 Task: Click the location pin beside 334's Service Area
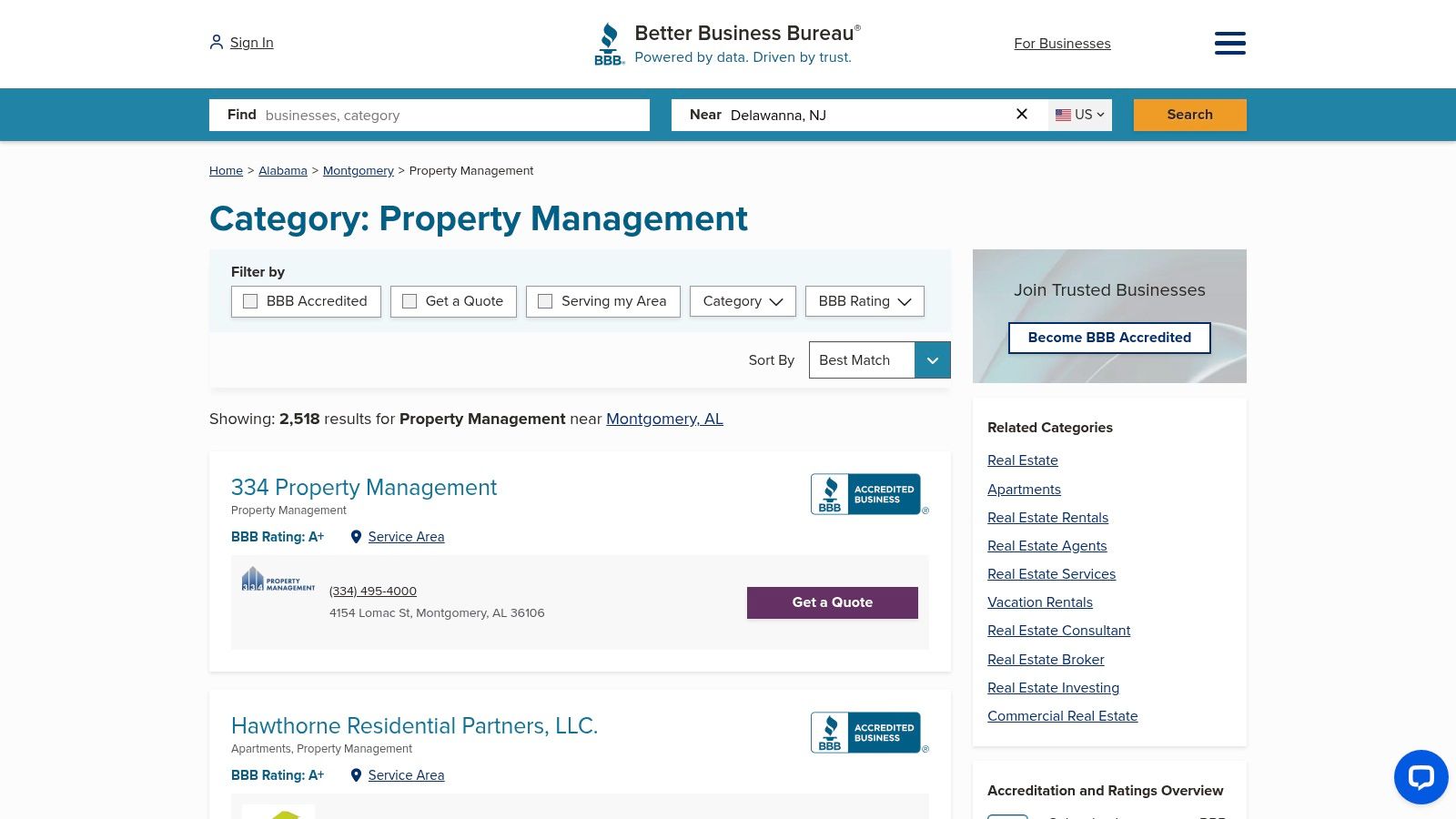tap(356, 537)
